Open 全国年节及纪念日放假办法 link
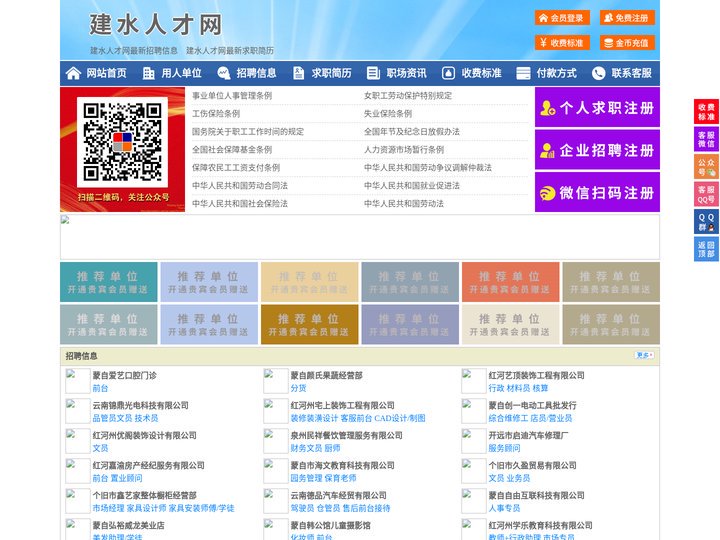Screen dimensions: 720x540 412,132
